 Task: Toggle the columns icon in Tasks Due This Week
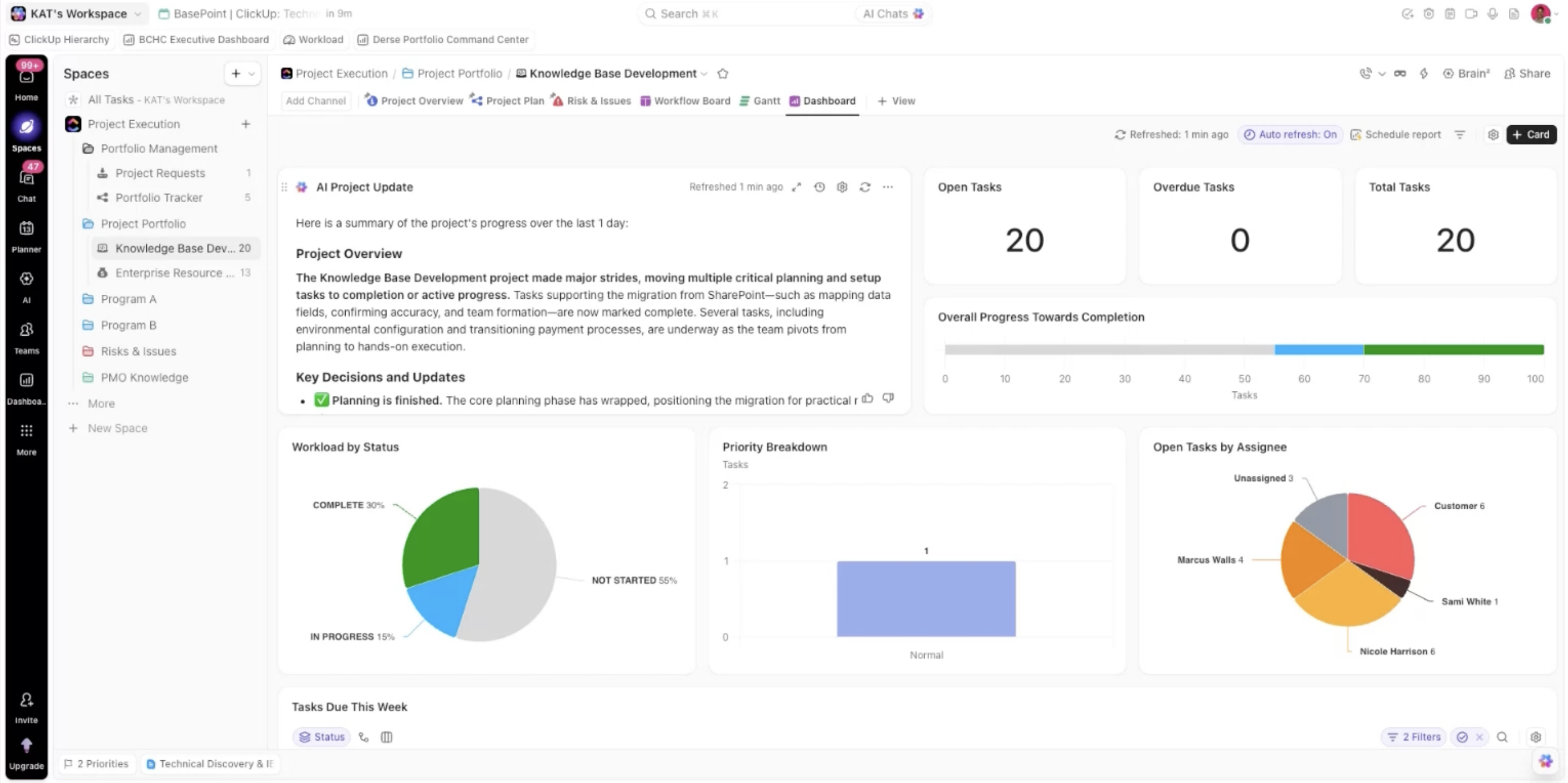[387, 737]
